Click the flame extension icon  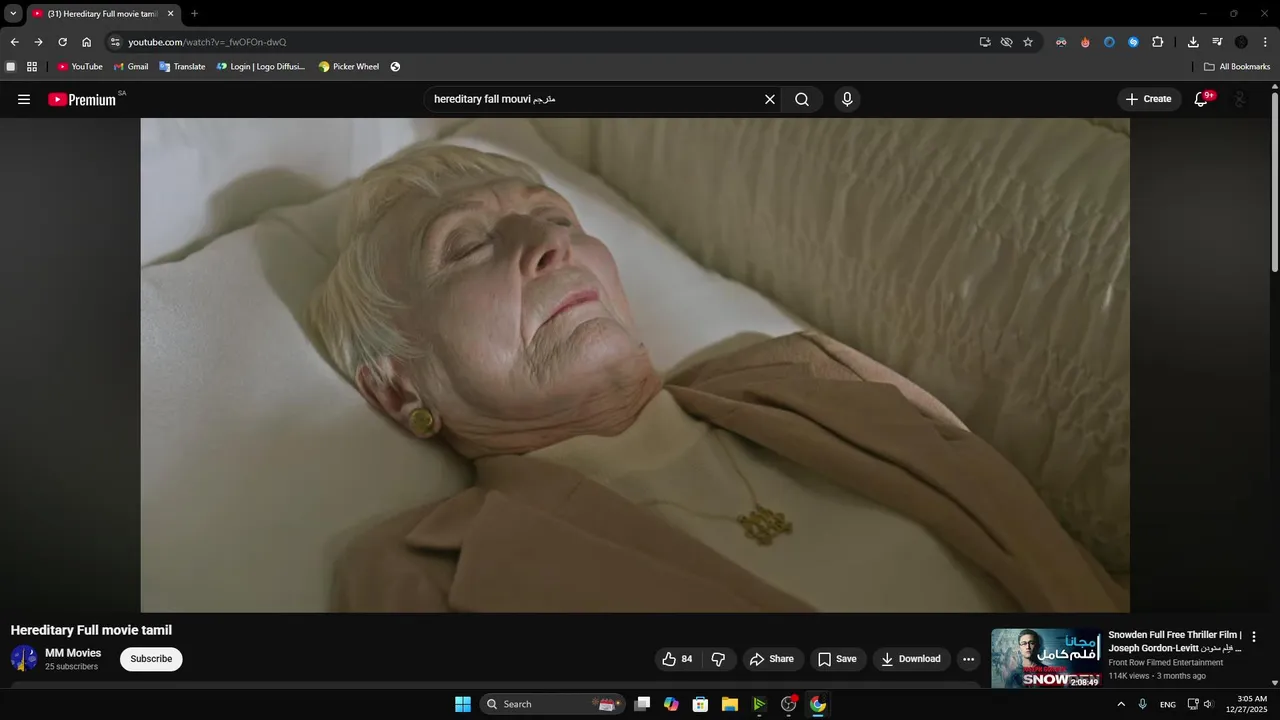pos(1085,42)
